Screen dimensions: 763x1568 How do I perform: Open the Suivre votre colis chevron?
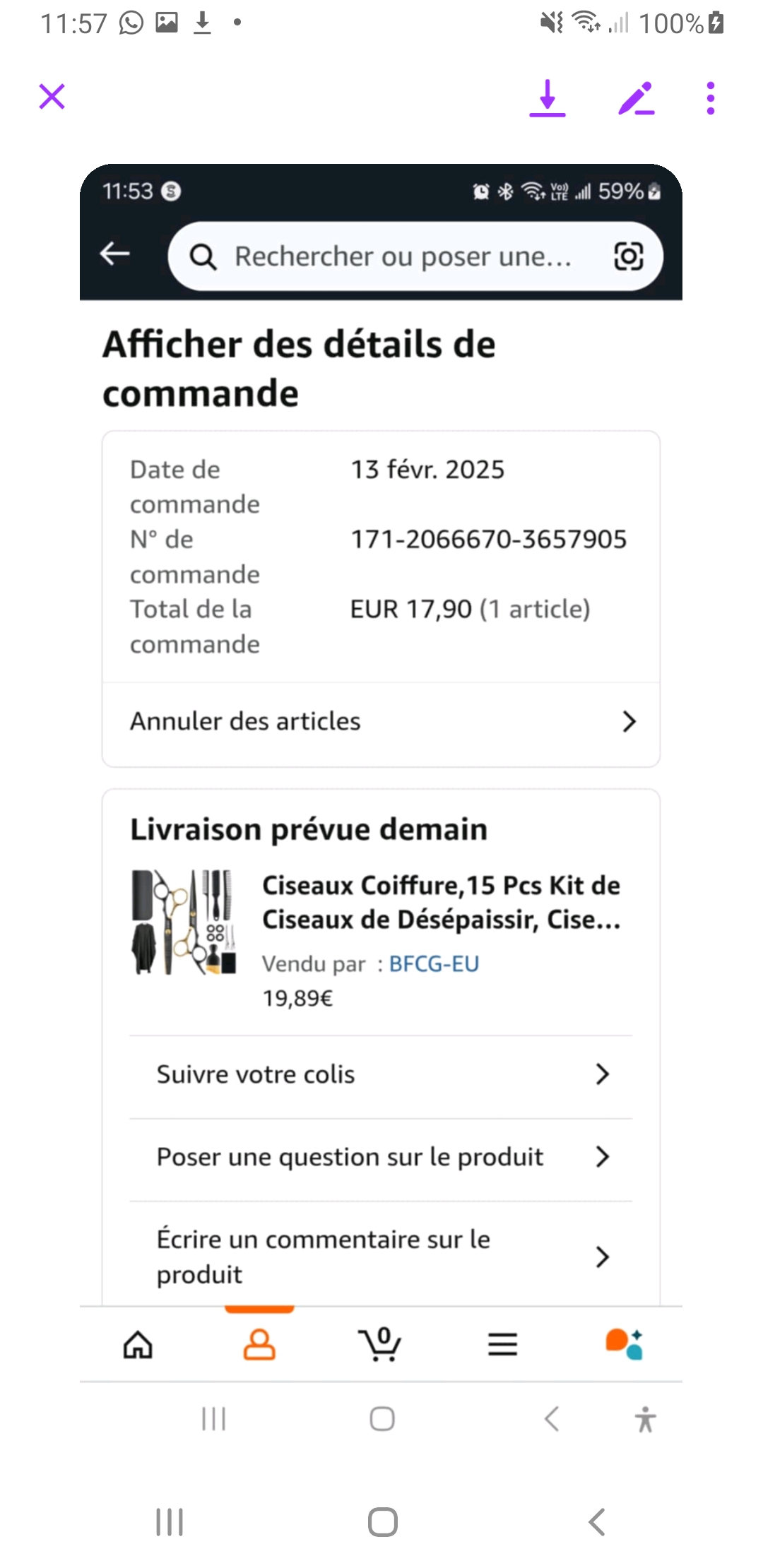click(602, 1074)
